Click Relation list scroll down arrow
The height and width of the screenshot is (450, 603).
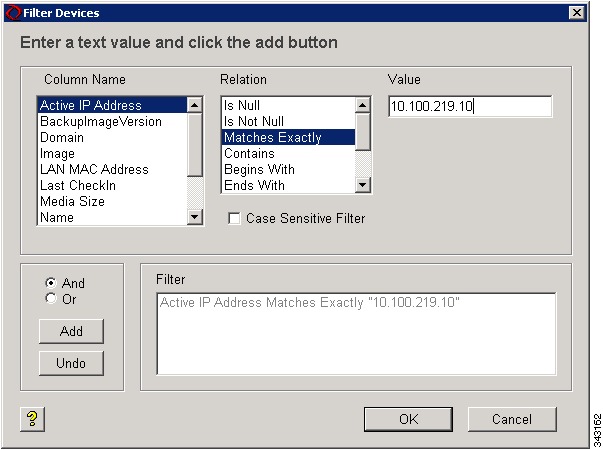pyautogui.click(x=363, y=185)
